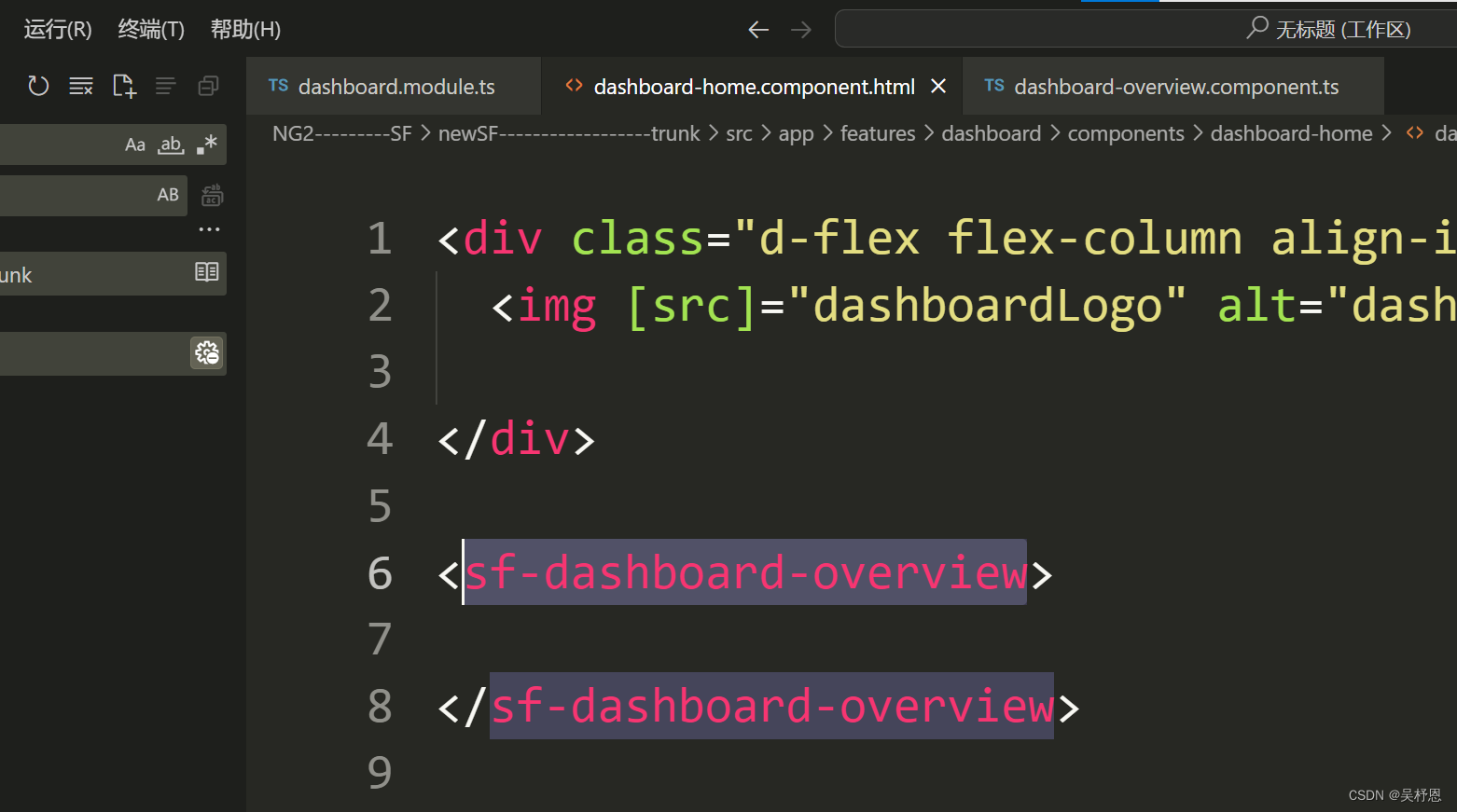Click the HTML file icon on dashboard-home tab
The image size is (1457, 812).
(x=574, y=86)
